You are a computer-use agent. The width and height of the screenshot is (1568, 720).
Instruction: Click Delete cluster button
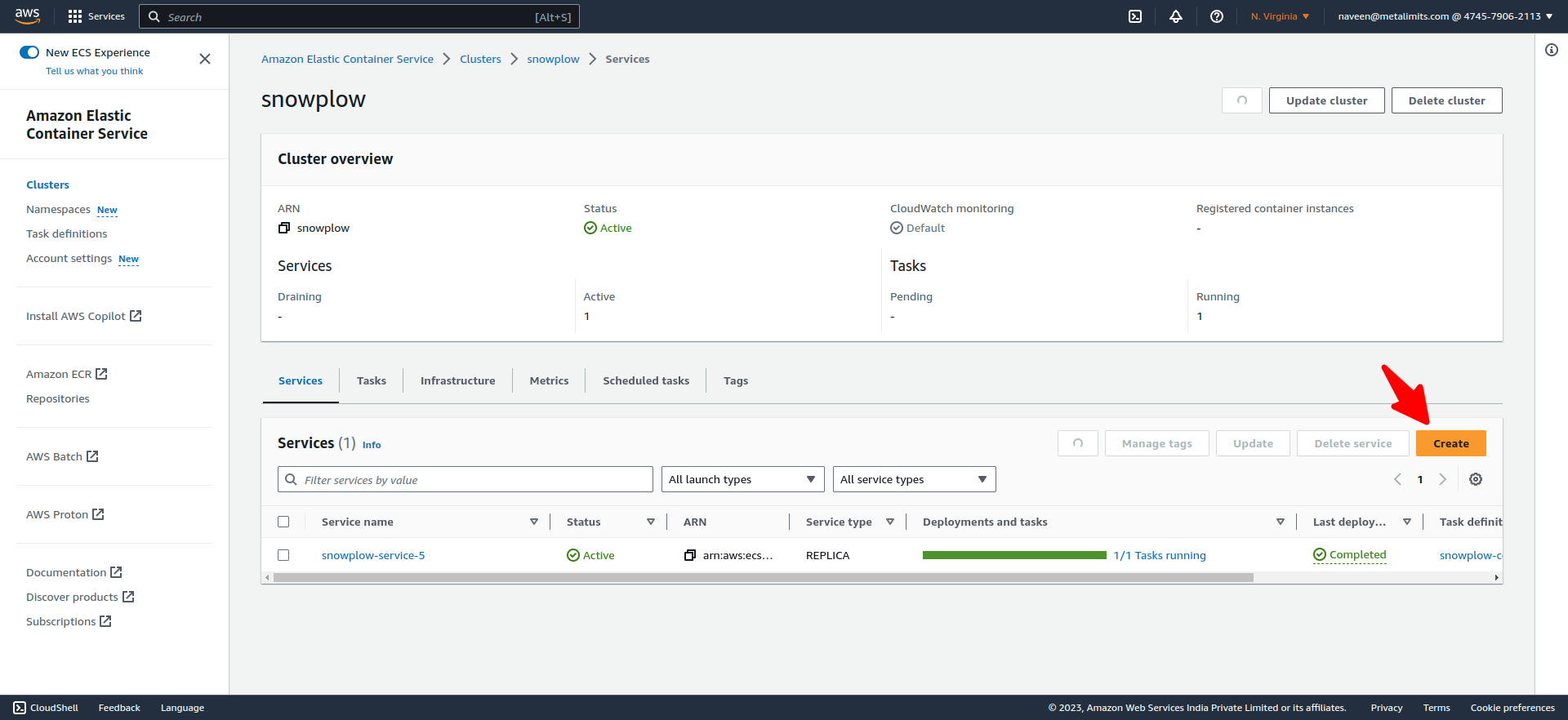point(1447,100)
